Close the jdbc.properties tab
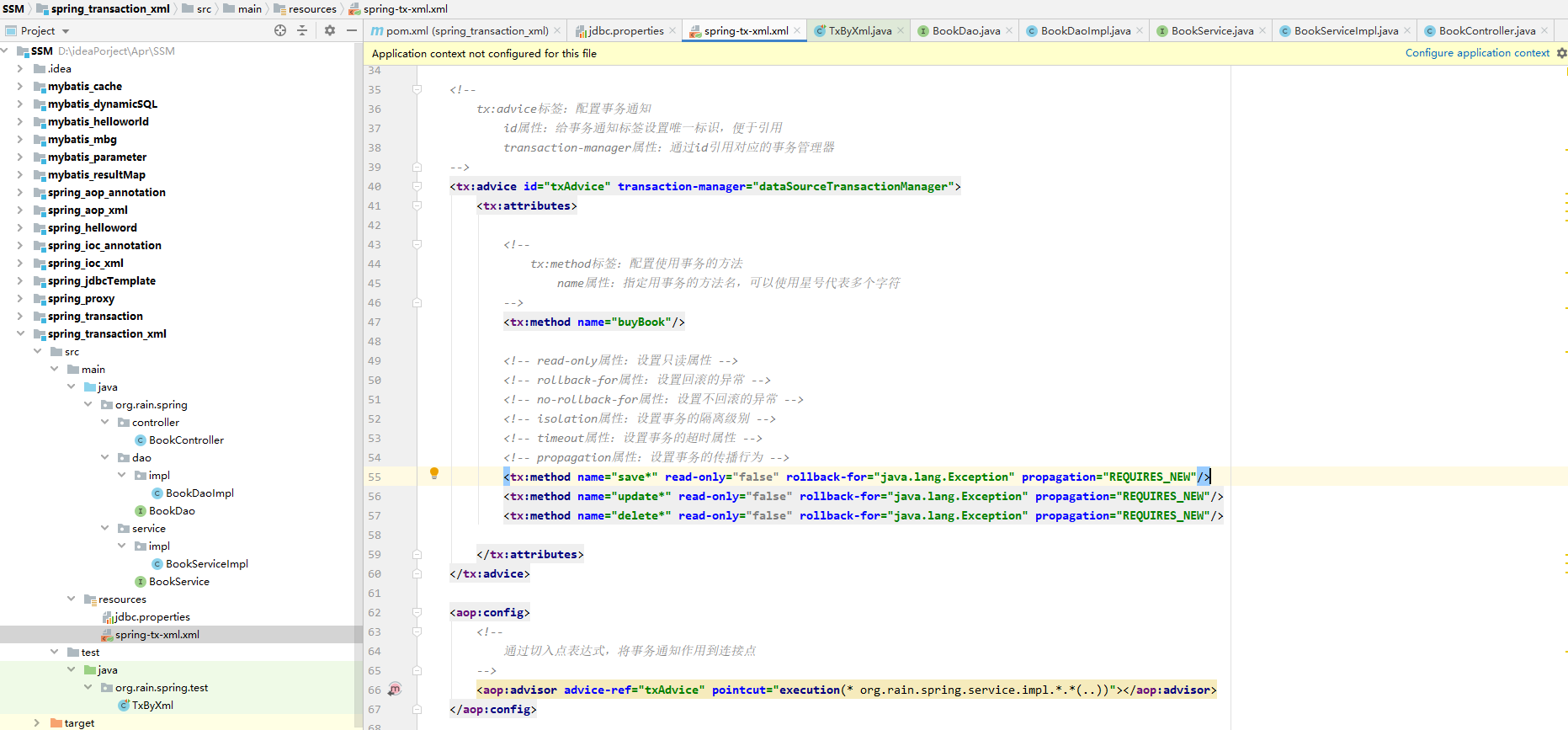The height and width of the screenshot is (730, 1568). pyautogui.click(x=672, y=30)
